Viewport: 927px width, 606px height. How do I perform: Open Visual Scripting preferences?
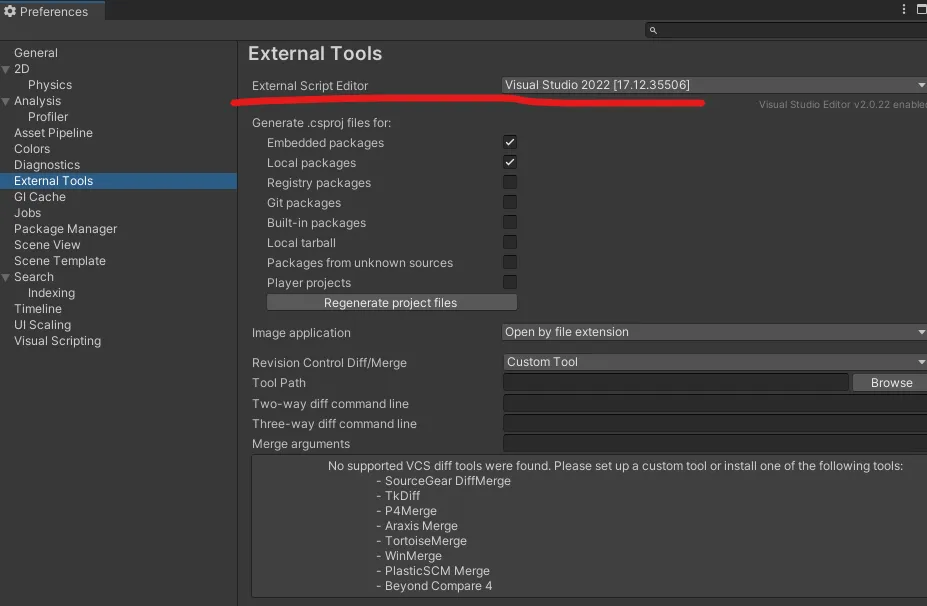[x=57, y=341]
